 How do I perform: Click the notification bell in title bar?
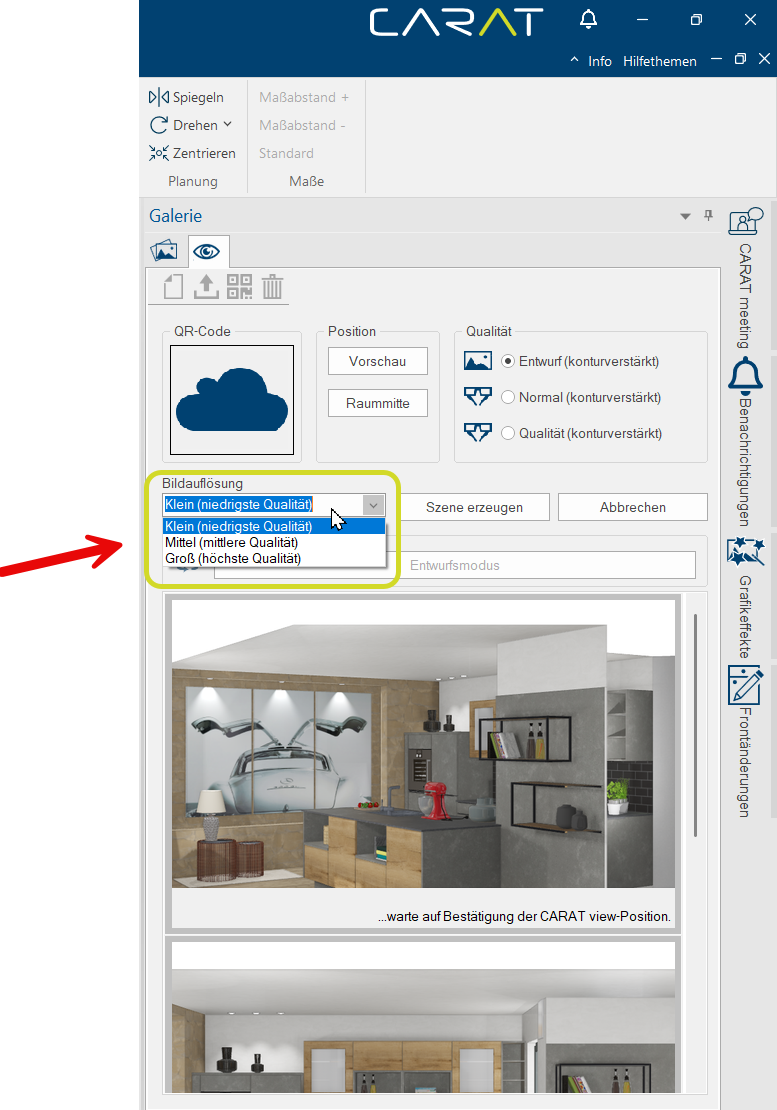tap(589, 20)
